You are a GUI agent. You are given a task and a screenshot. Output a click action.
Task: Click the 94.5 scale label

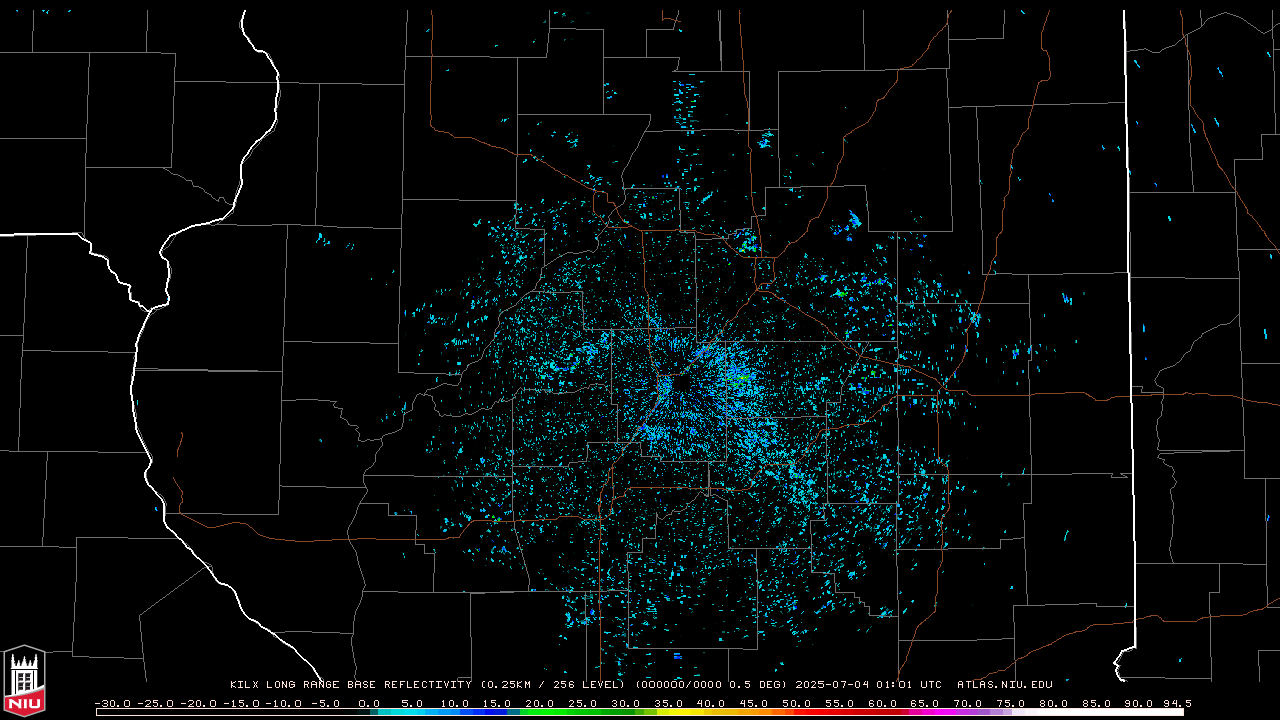(1176, 704)
